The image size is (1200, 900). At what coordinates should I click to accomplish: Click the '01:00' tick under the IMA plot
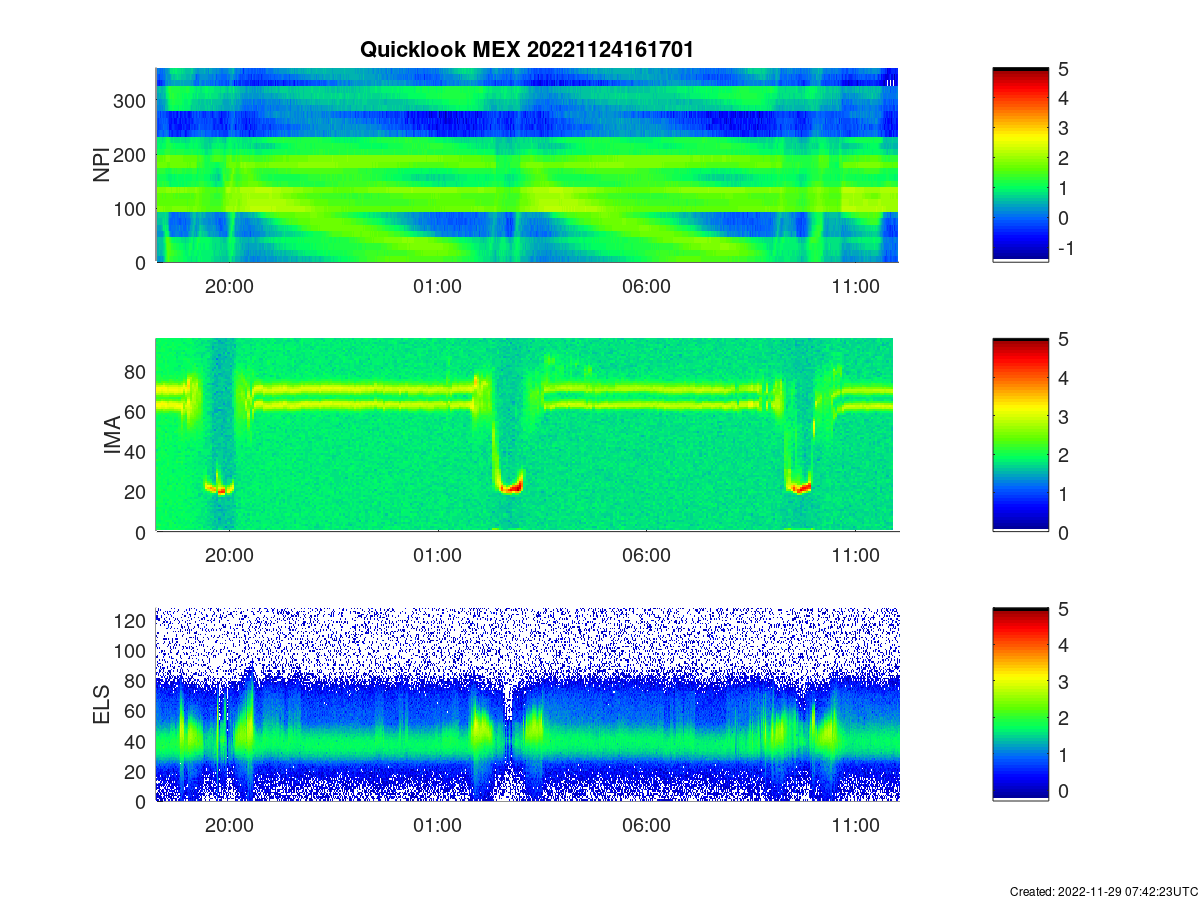coord(438,556)
